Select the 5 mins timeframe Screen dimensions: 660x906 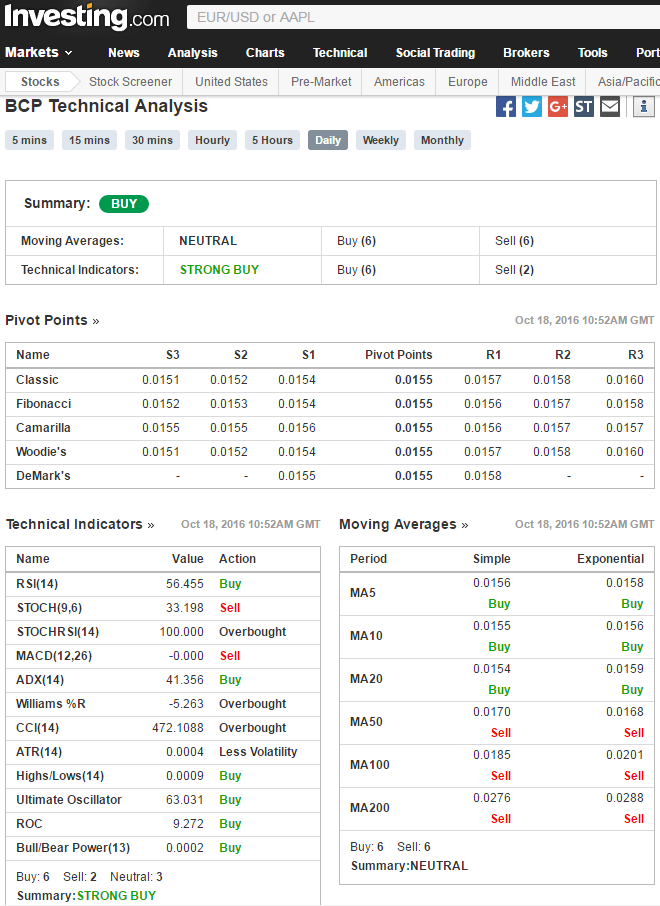click(x=30, y=140)
